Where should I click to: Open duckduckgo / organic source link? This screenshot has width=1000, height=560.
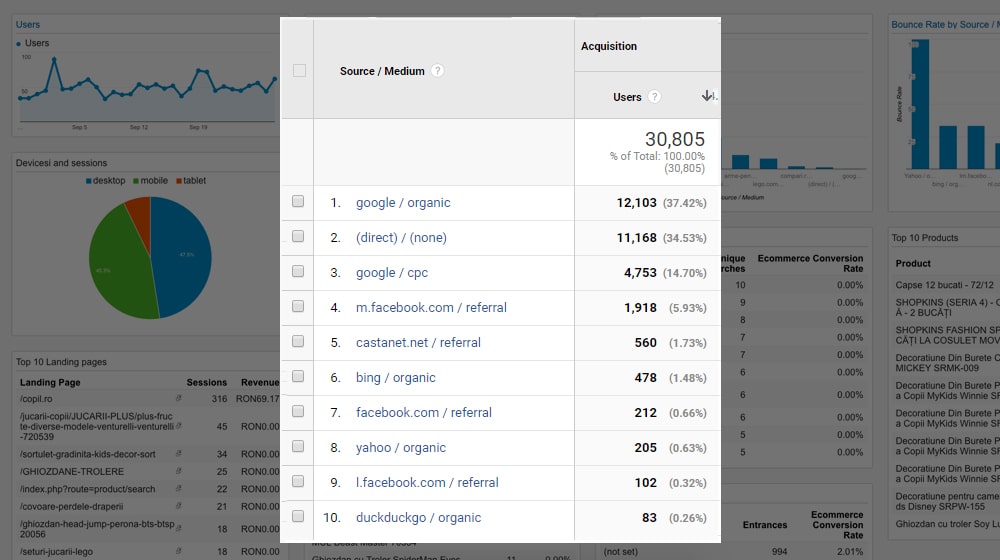(418, 518)
